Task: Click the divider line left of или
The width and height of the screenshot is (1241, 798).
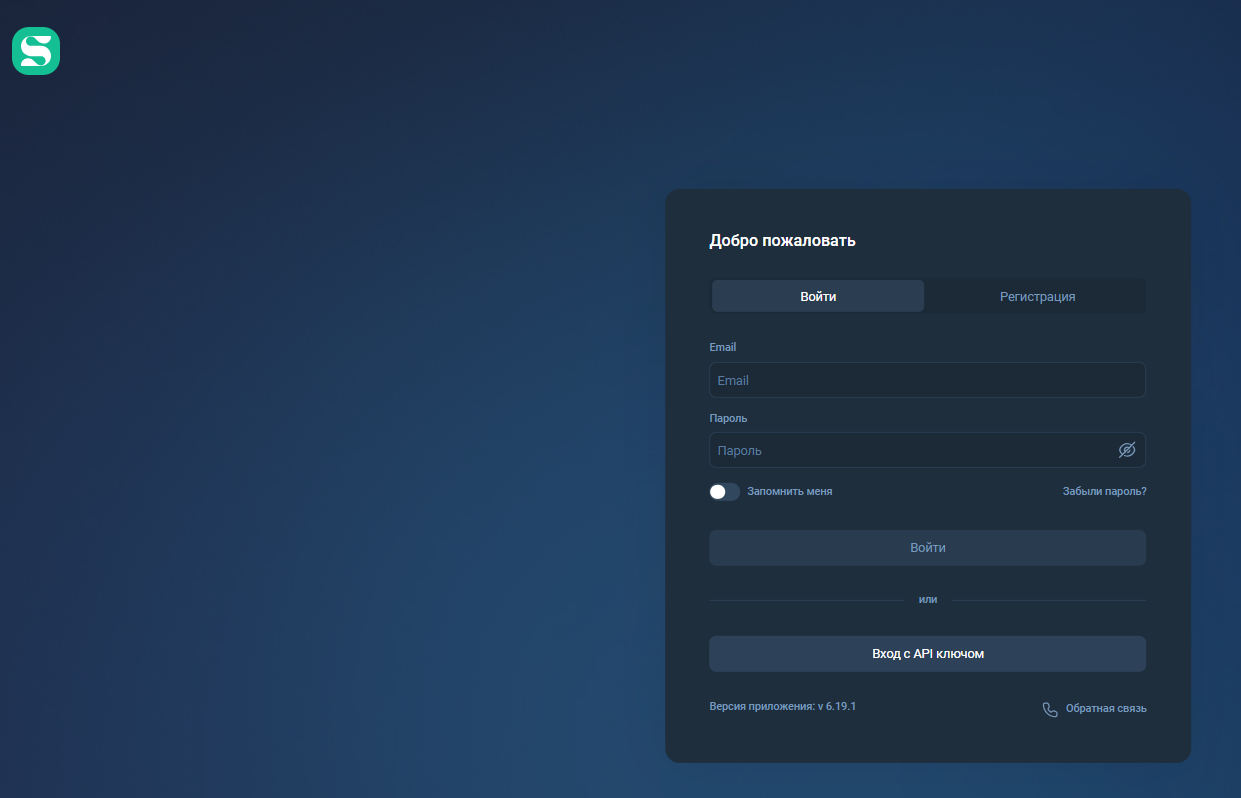Action: click(x=805, y=600)
